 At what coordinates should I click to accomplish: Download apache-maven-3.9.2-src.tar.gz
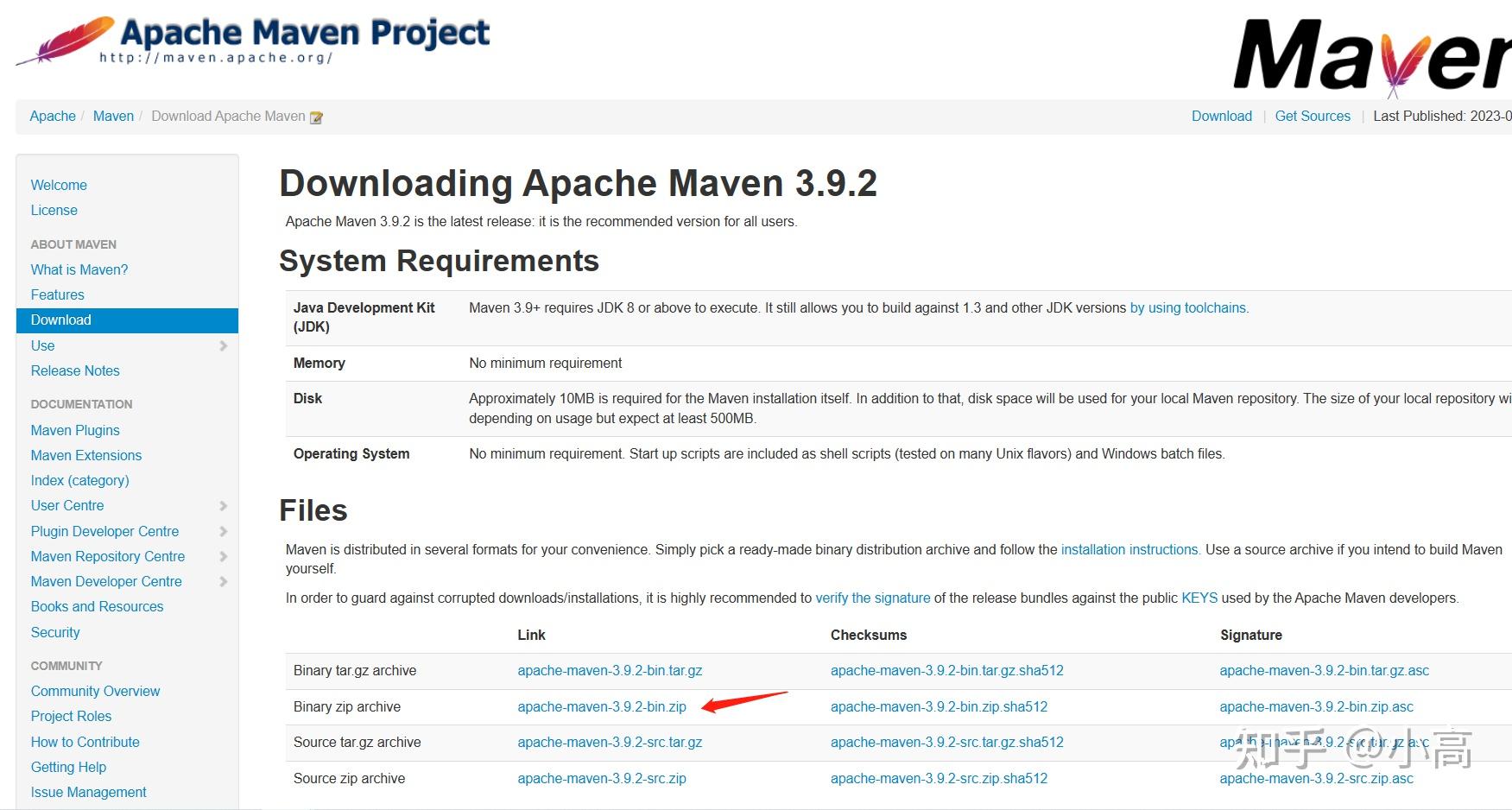[610, 742]
